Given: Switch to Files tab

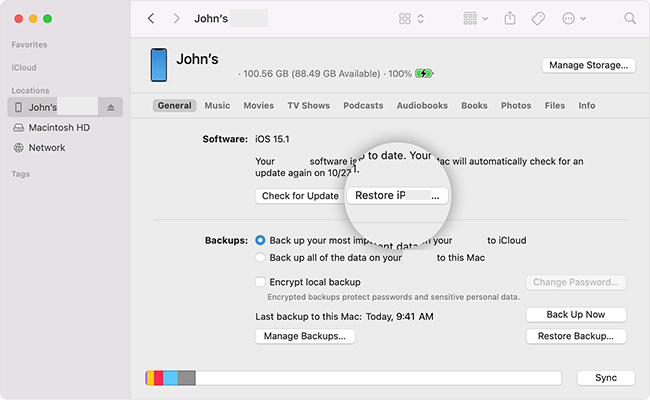Looking at the screenshot, I should point(555,105).
